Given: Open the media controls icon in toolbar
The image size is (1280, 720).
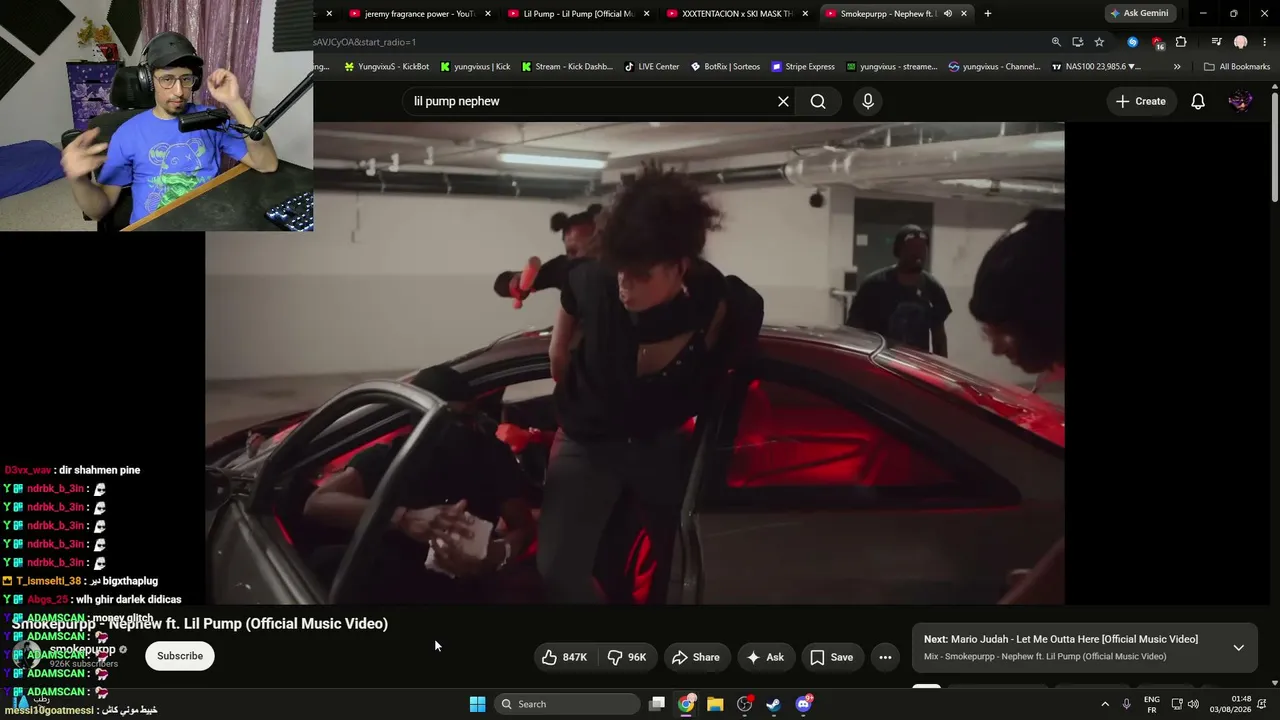Looking at the screenshot, I should (x=1216, y=42).
